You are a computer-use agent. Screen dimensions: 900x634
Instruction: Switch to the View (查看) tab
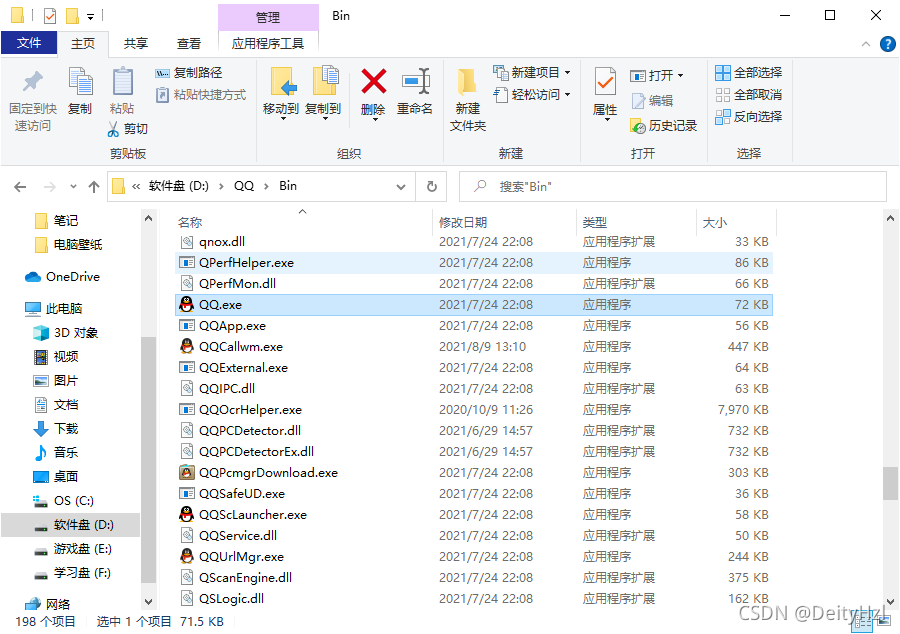(x=189, y=44)
